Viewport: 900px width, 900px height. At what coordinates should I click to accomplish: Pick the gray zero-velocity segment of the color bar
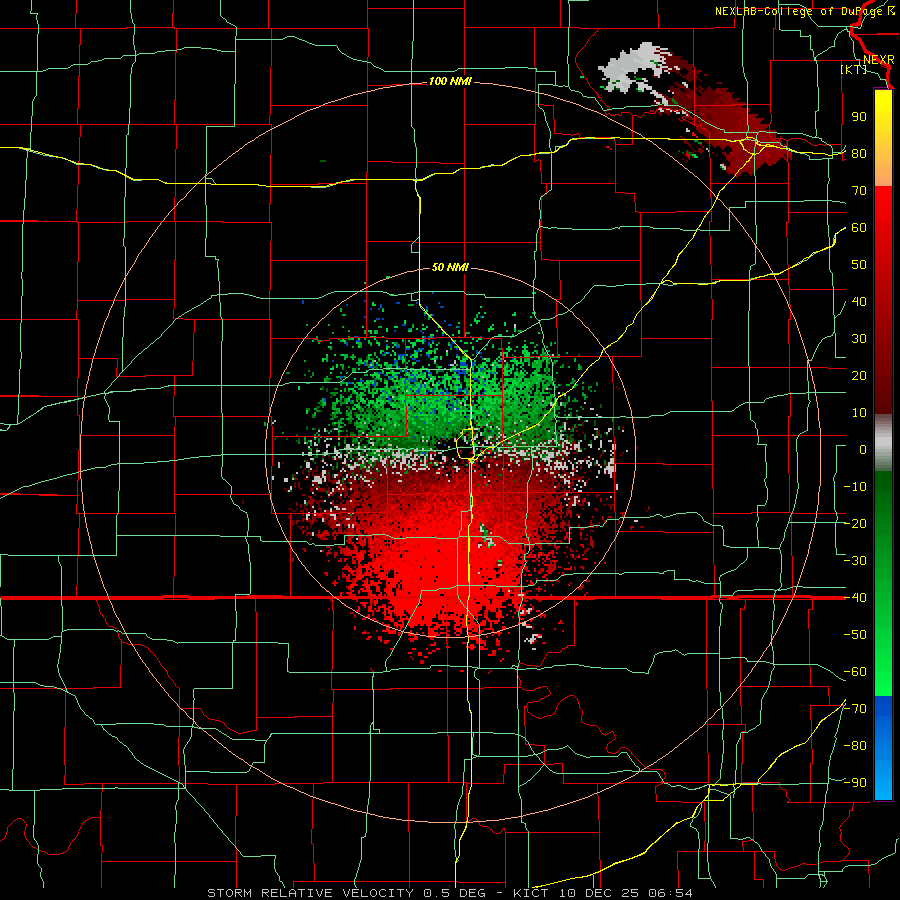tap(883, 443)
